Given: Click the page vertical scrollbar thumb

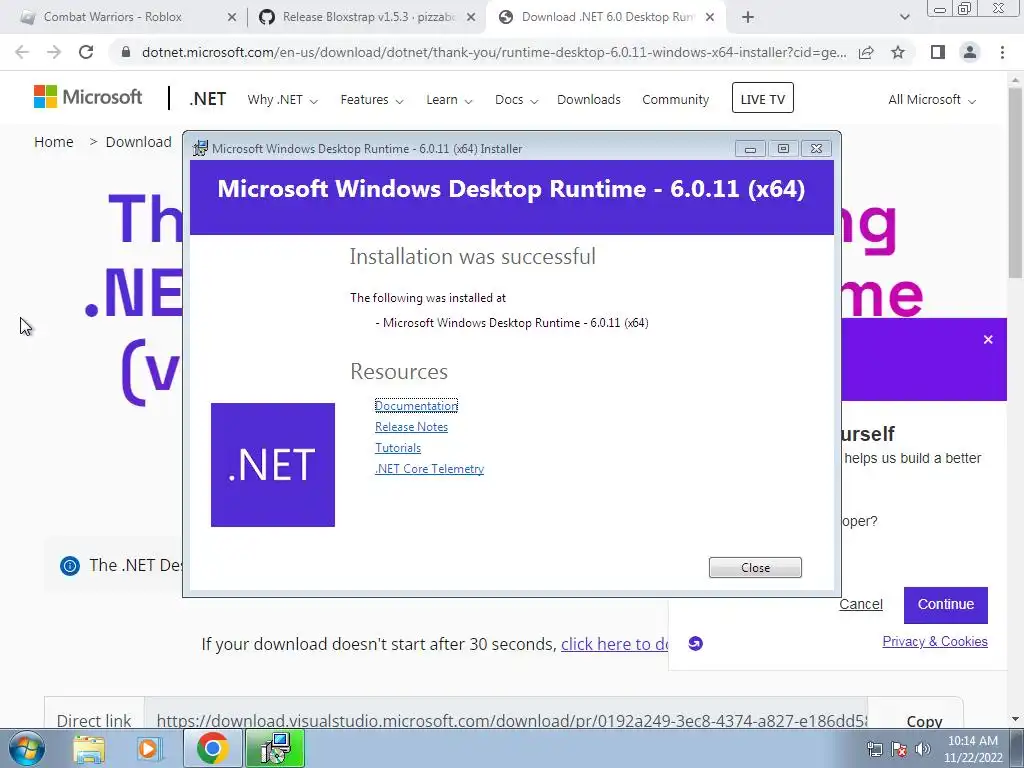Looking at the screenshot, I should point(1015,183).
